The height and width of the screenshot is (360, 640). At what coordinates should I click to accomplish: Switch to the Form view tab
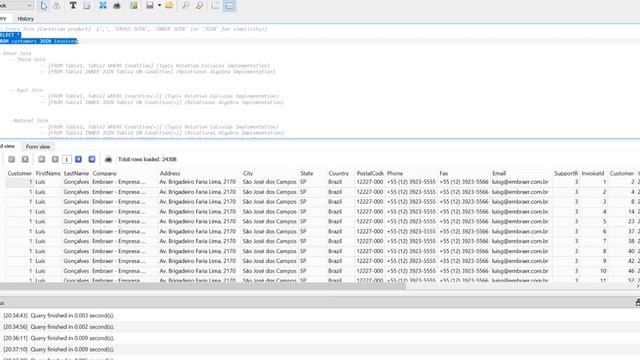pyautogui.click(x=38, y=147)
